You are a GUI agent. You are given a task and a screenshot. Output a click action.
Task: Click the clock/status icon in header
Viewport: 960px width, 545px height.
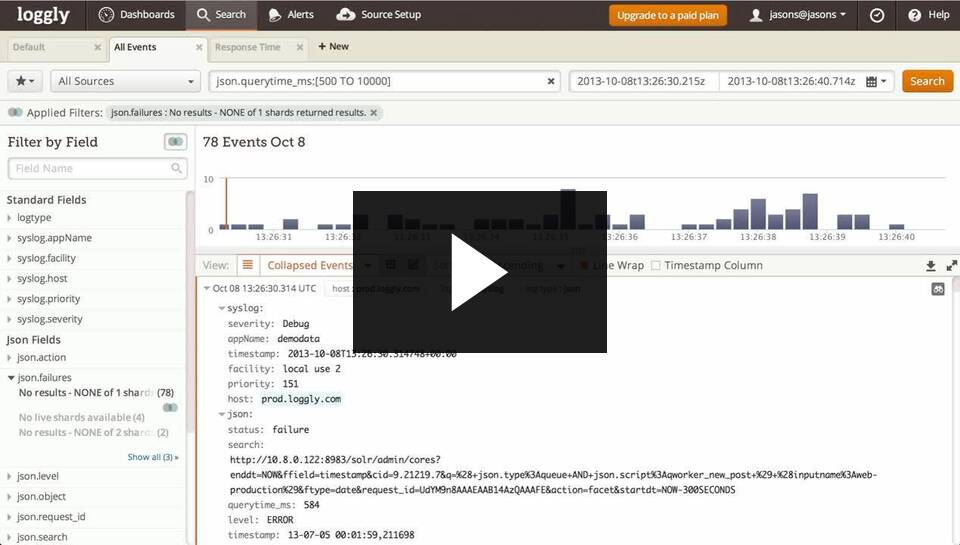tap(877, 15)
